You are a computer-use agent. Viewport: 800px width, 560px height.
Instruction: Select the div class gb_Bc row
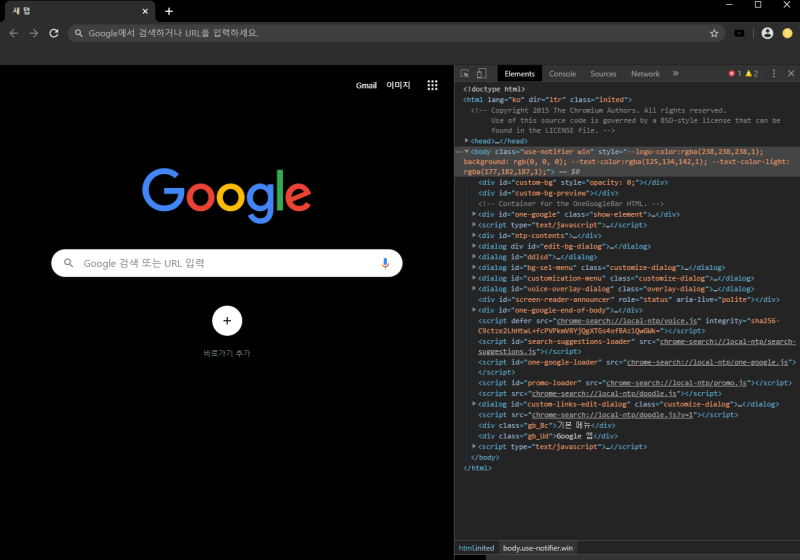click(546, 425)
